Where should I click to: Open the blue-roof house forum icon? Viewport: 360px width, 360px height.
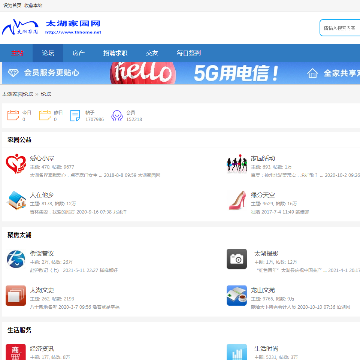click(x=16, y=200)
